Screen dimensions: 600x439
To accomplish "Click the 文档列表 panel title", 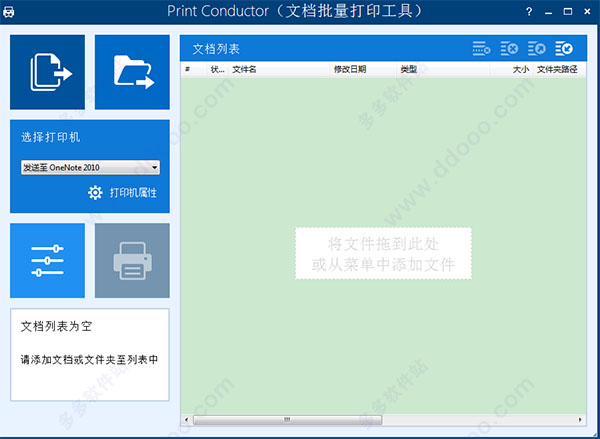I will point(216,49).
